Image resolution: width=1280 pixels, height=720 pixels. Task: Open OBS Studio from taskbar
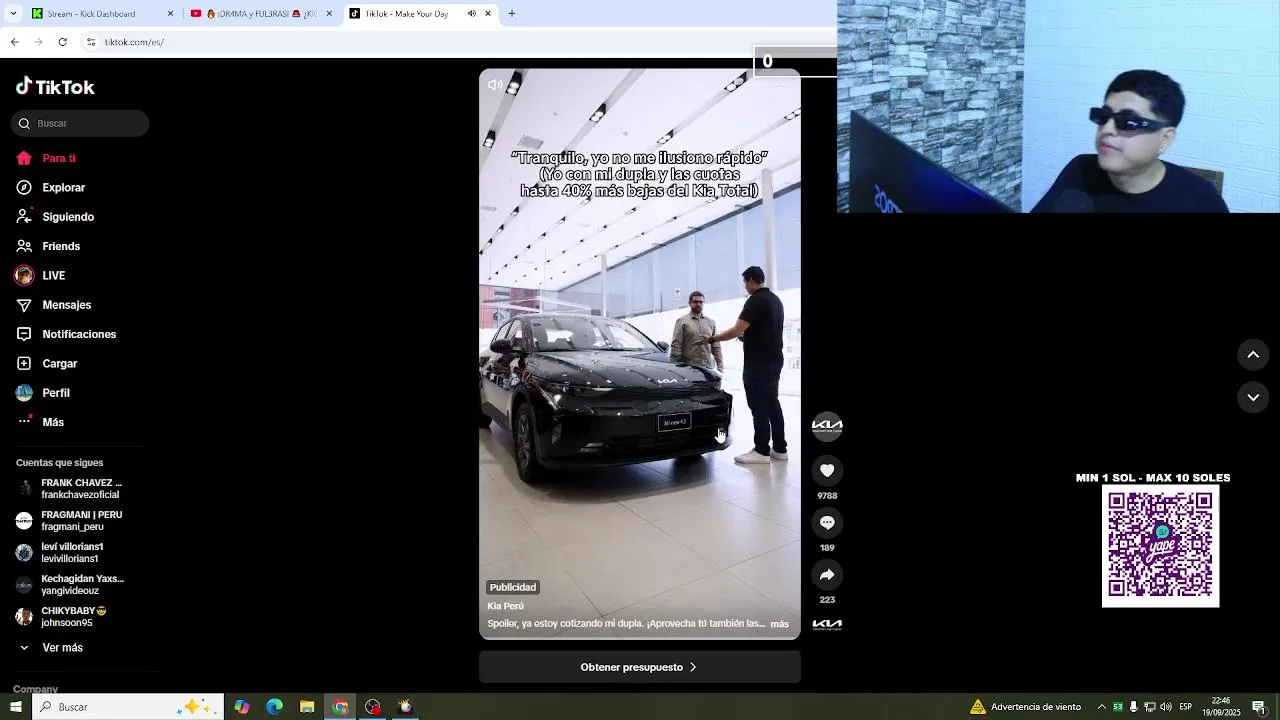tap(373, 707)
